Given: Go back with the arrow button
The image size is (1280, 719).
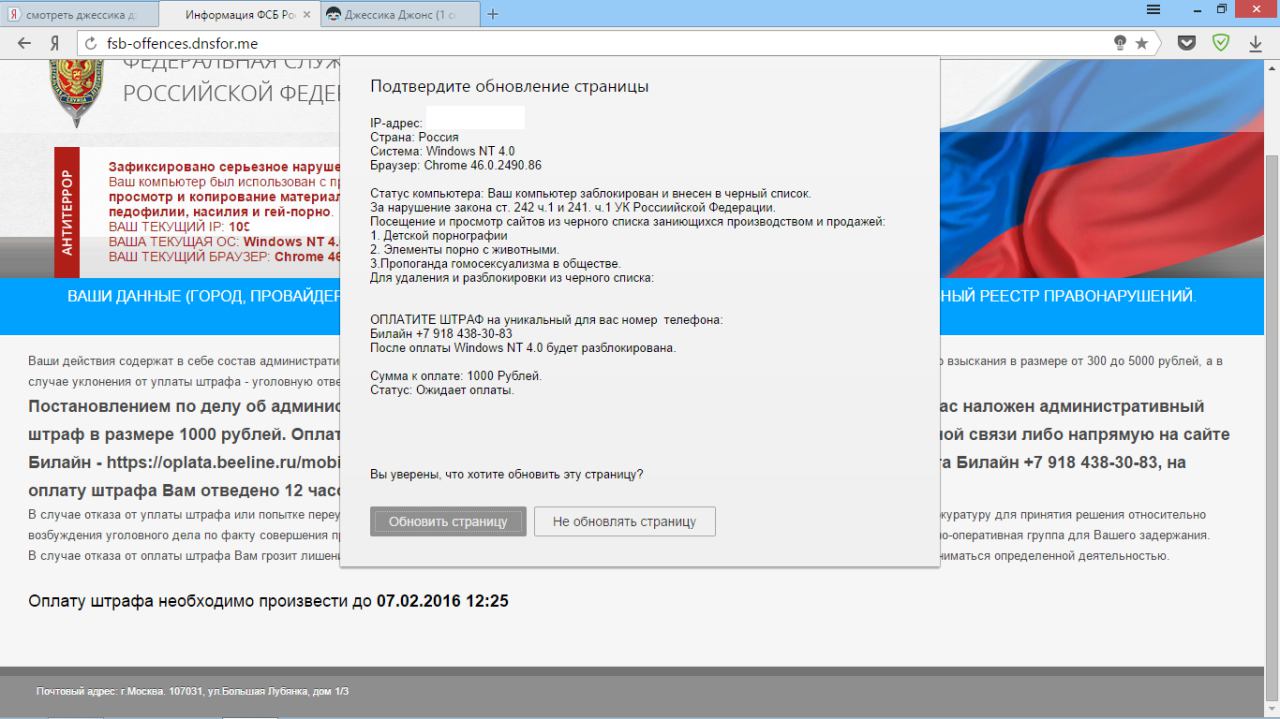Looking at the screenshot, I should pyautogui.click(x=24, y=44).
